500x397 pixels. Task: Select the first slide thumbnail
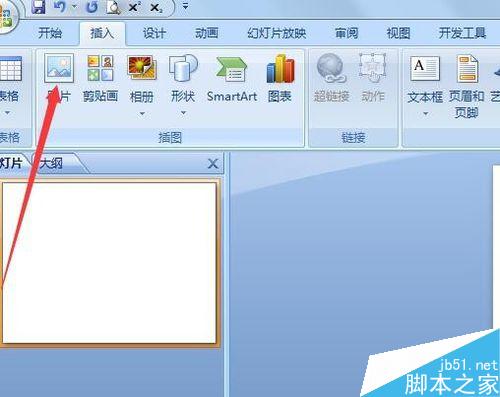109,263
